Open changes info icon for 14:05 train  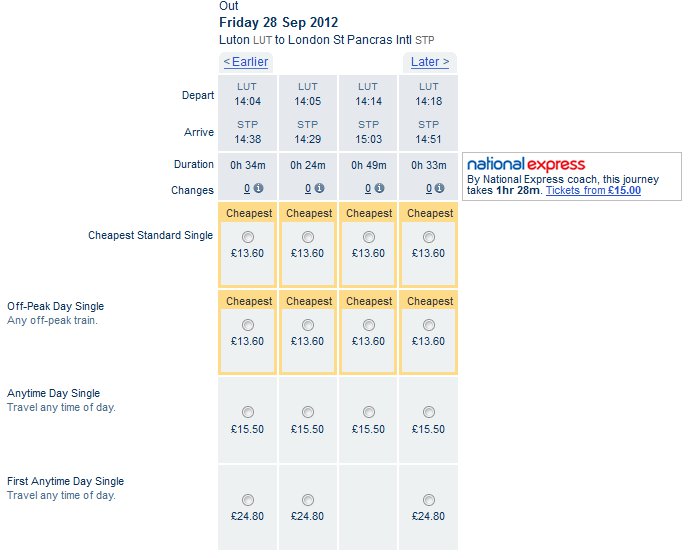click(x=319, y=188)
